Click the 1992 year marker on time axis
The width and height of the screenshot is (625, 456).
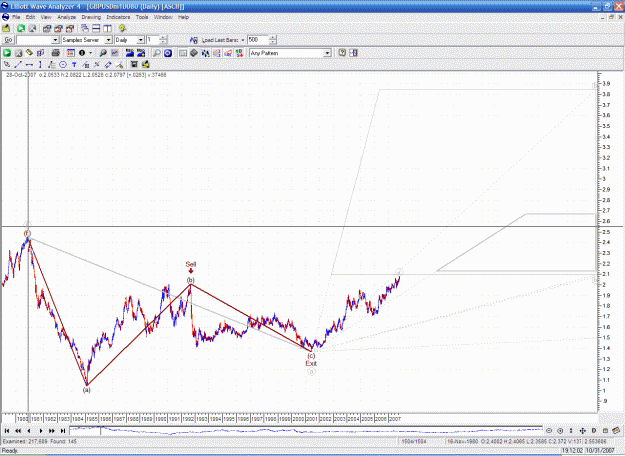coord(188,419)
